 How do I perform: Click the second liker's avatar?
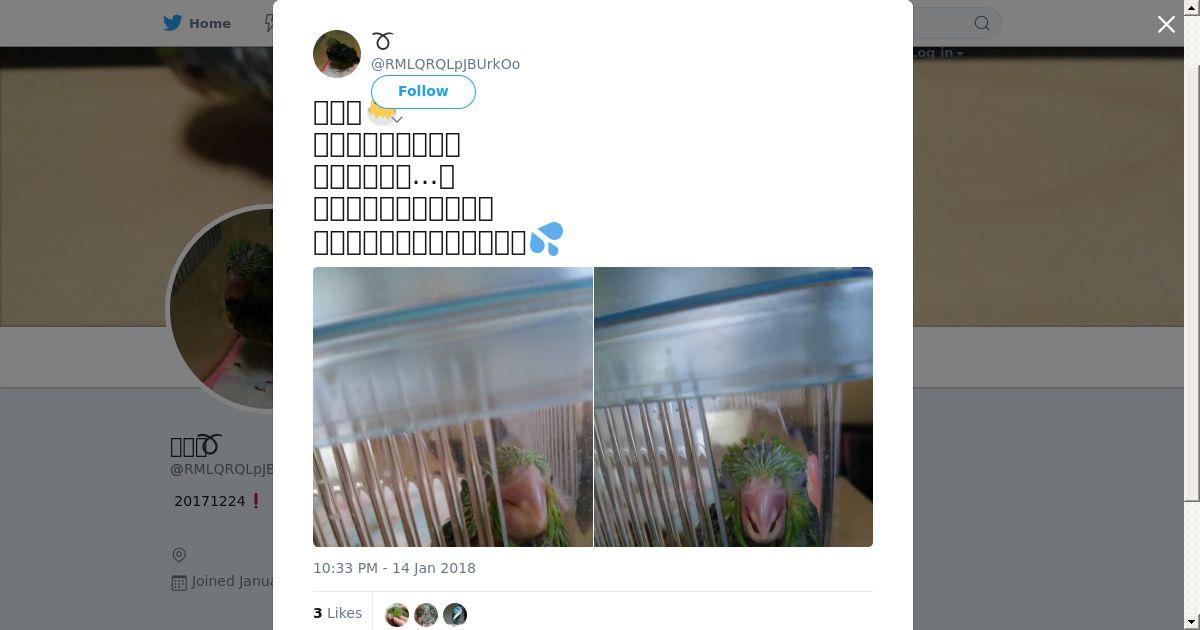click(426, 614)
